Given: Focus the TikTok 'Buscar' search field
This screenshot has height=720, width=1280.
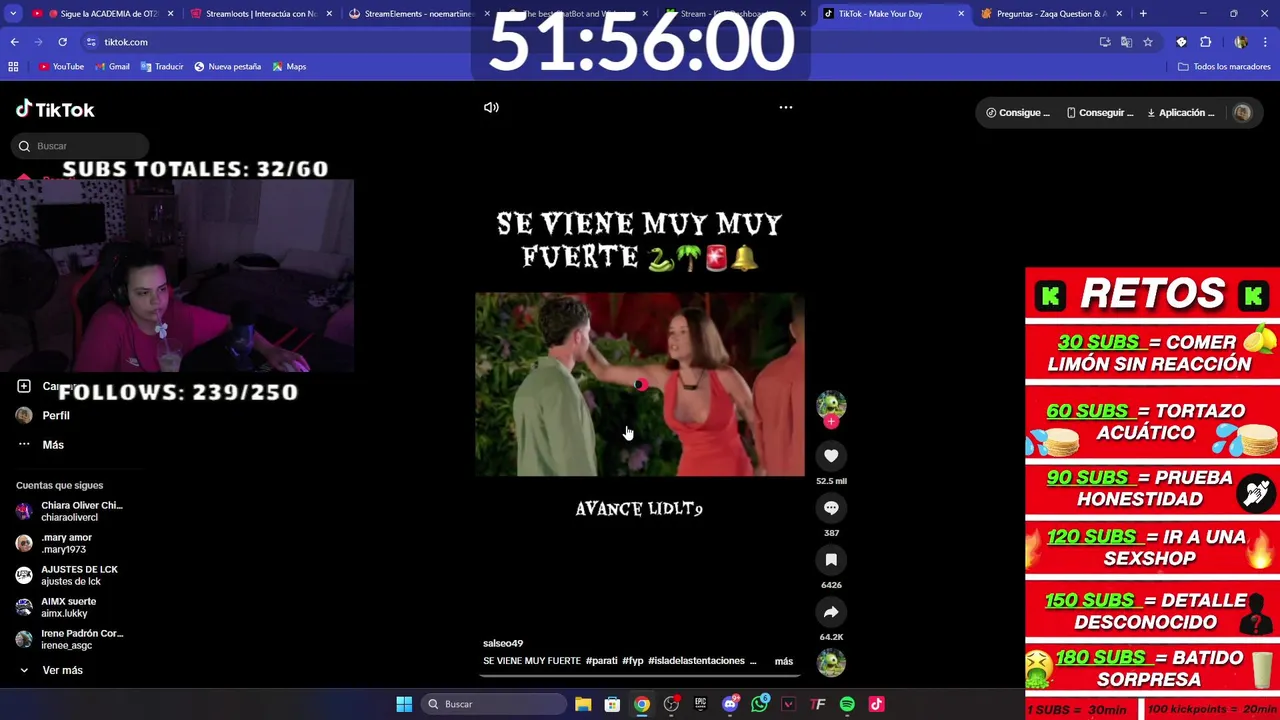Looking at the screenshot, I should 80,146.
